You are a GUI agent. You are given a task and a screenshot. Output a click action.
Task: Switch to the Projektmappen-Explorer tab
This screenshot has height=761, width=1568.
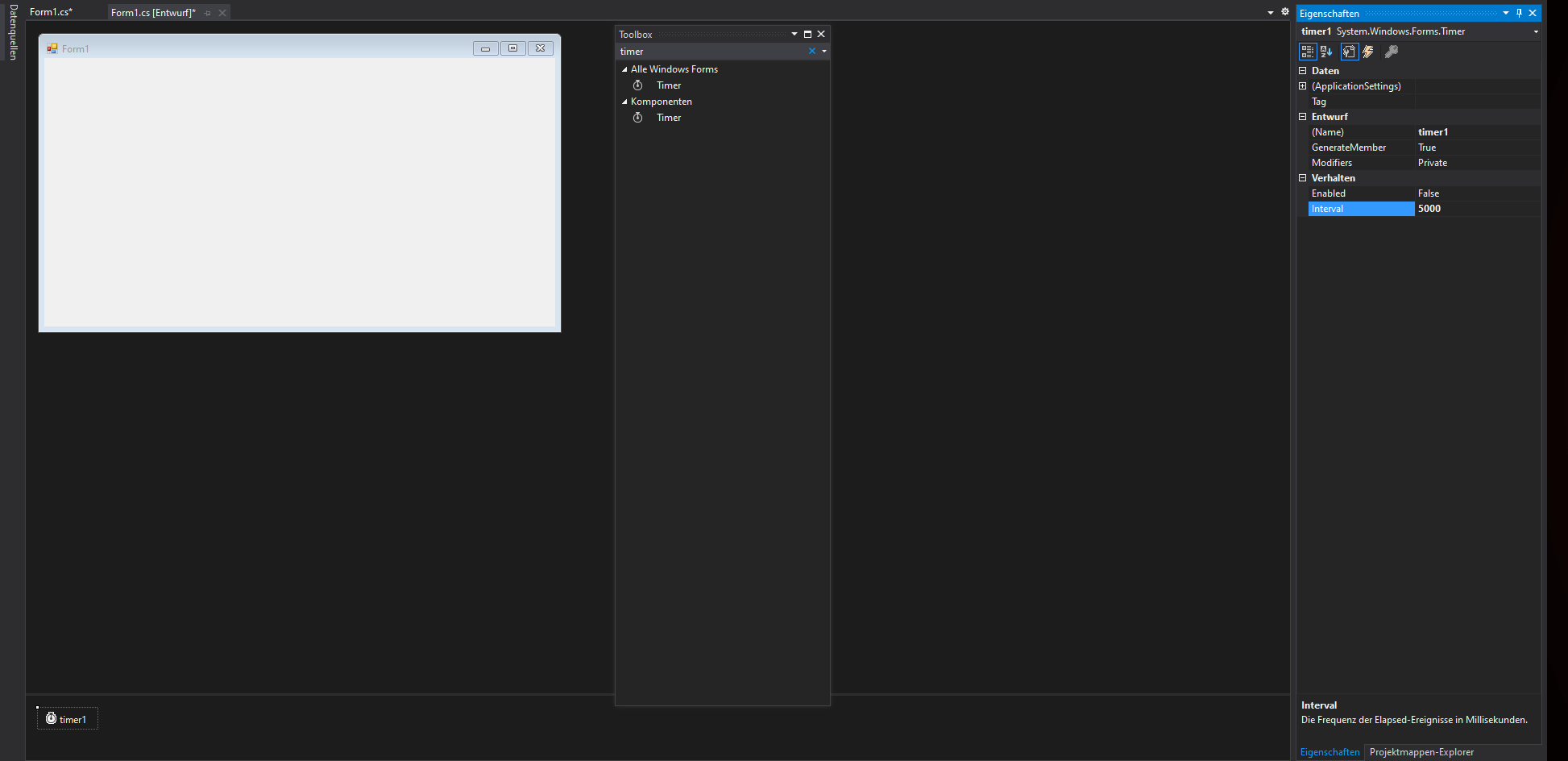(1421, 752)
